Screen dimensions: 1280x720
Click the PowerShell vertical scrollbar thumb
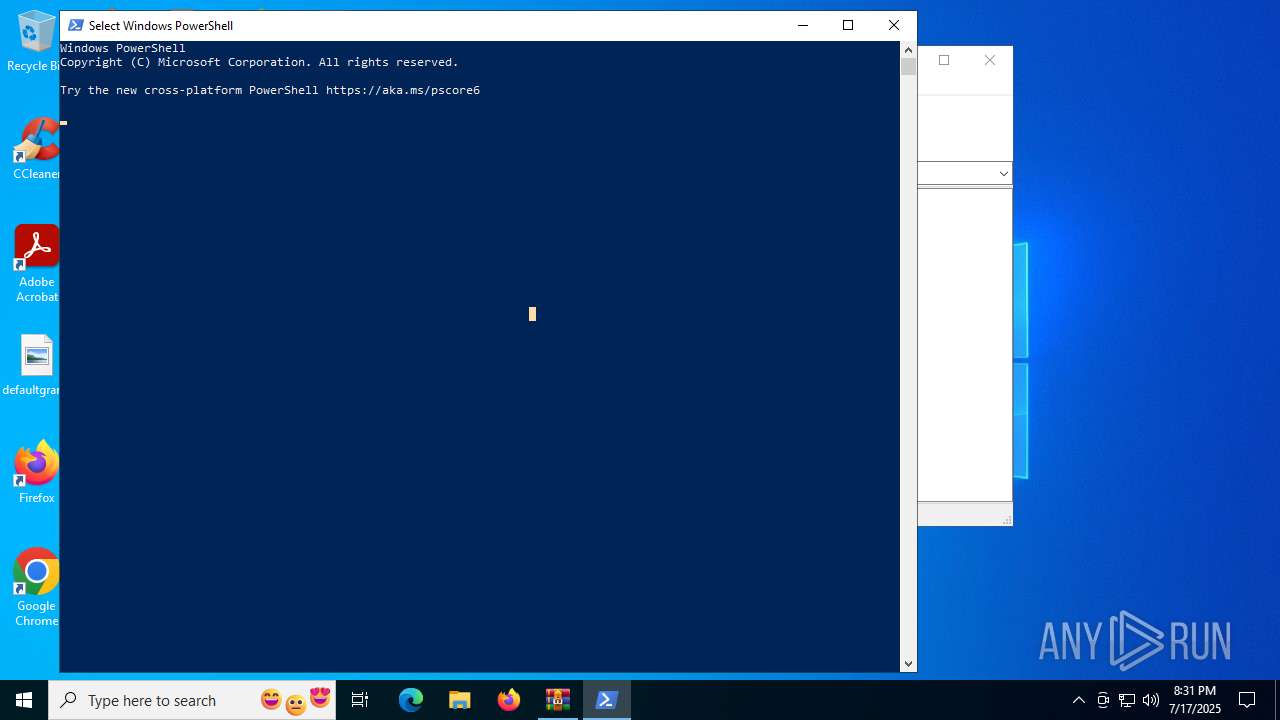click(908, 67)
